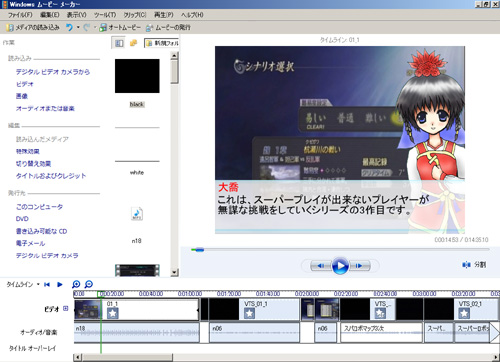Click the collection pane scroll down arrow

174,272
